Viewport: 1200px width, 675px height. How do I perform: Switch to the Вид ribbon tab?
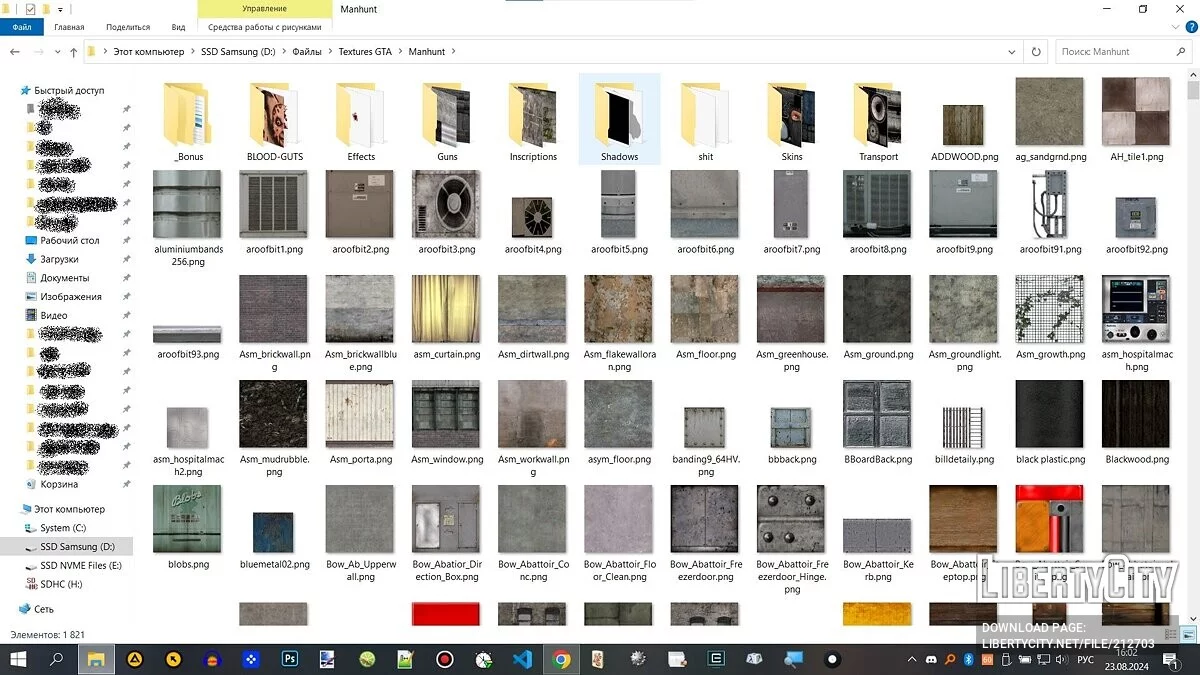pos(178,27)
